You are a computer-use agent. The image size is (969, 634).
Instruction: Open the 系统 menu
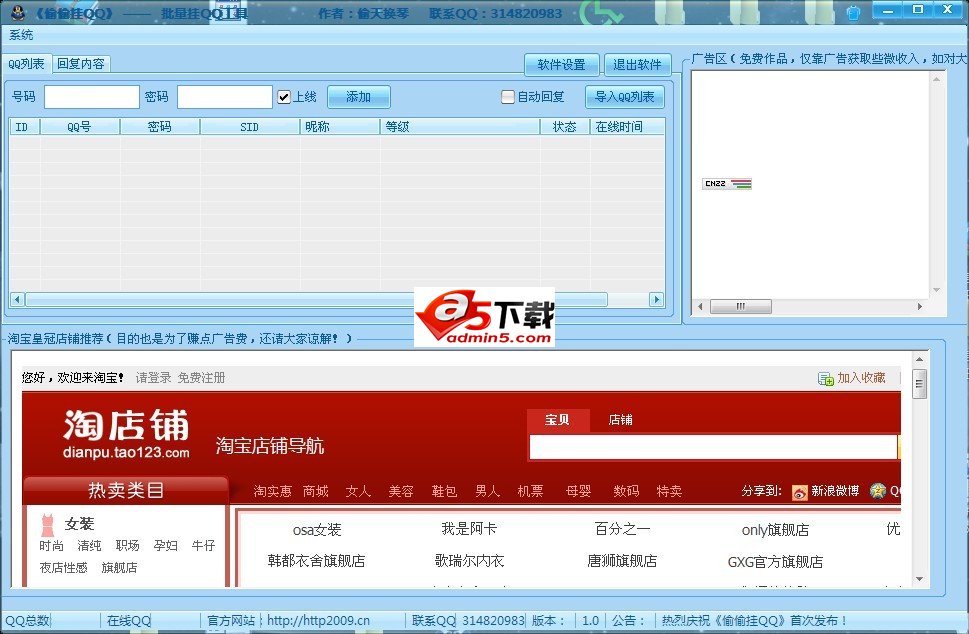[21, 35]
